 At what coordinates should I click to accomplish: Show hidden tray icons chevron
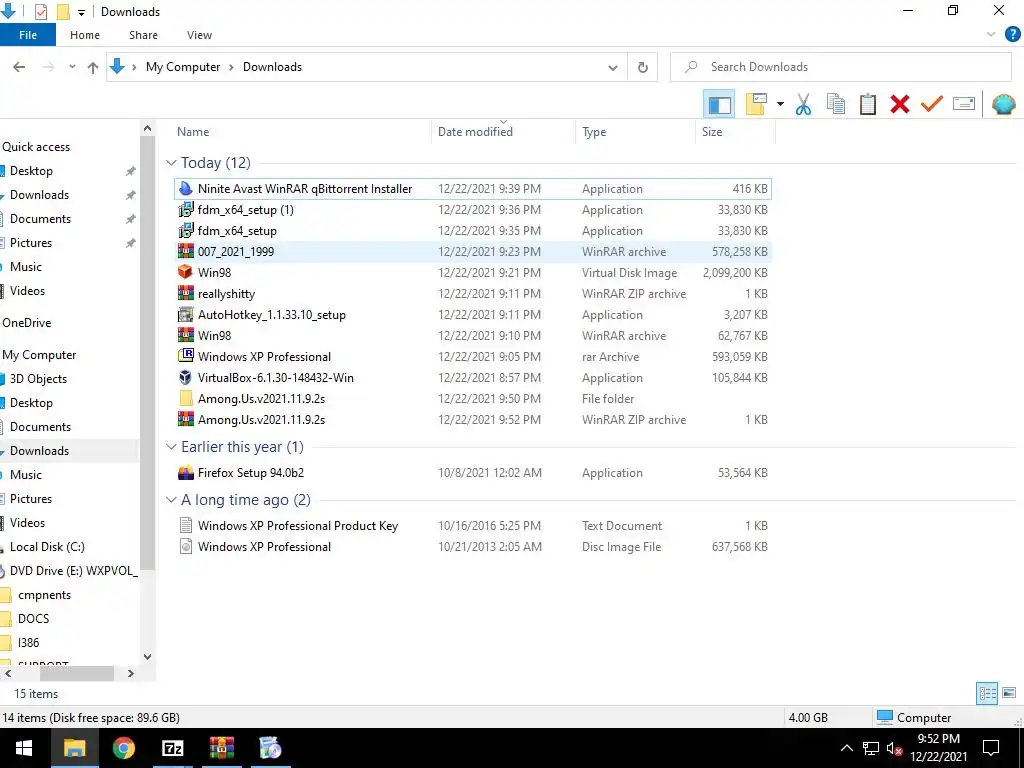846,748
